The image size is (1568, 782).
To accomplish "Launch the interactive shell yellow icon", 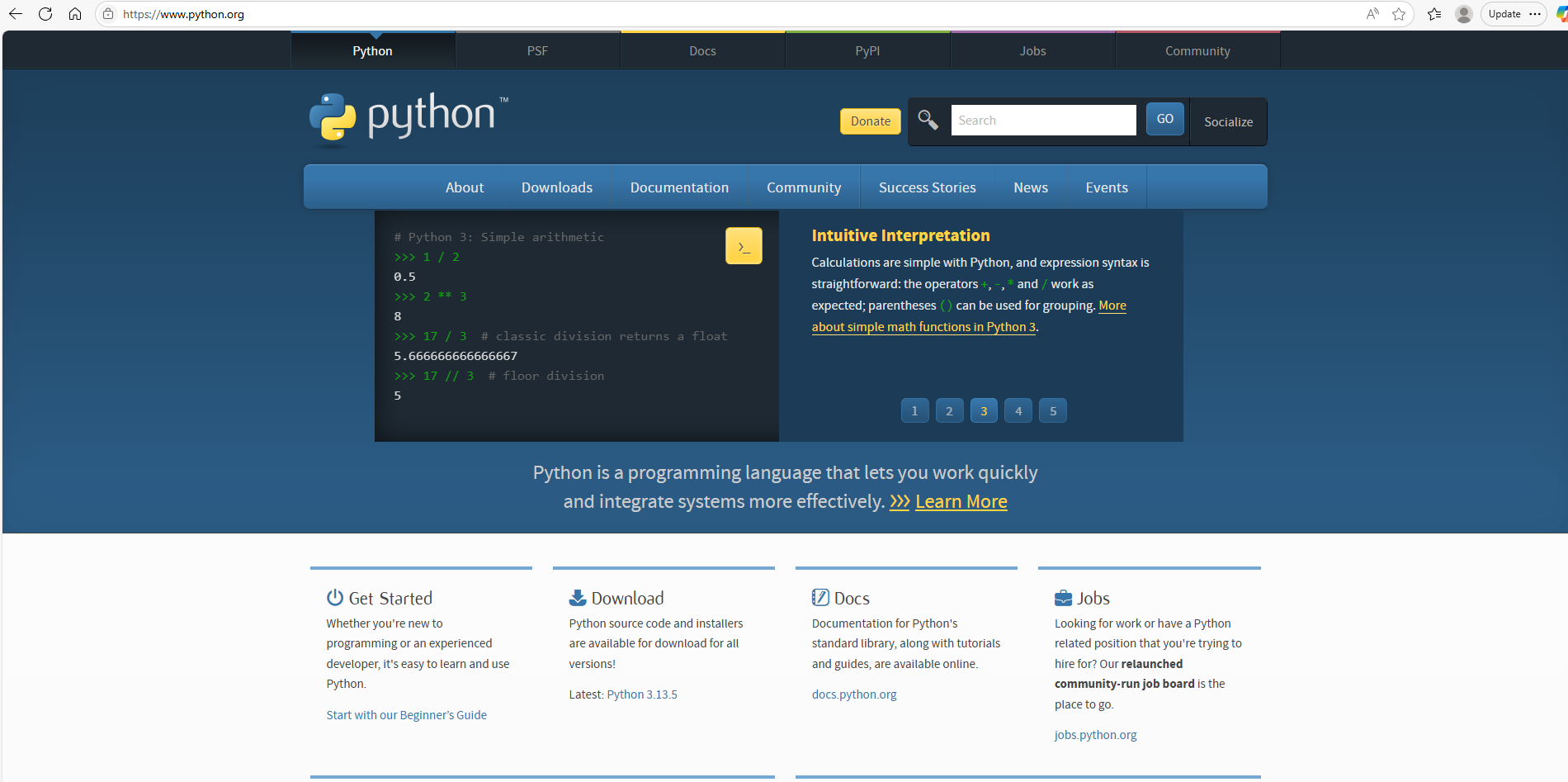I will point(744,246).
